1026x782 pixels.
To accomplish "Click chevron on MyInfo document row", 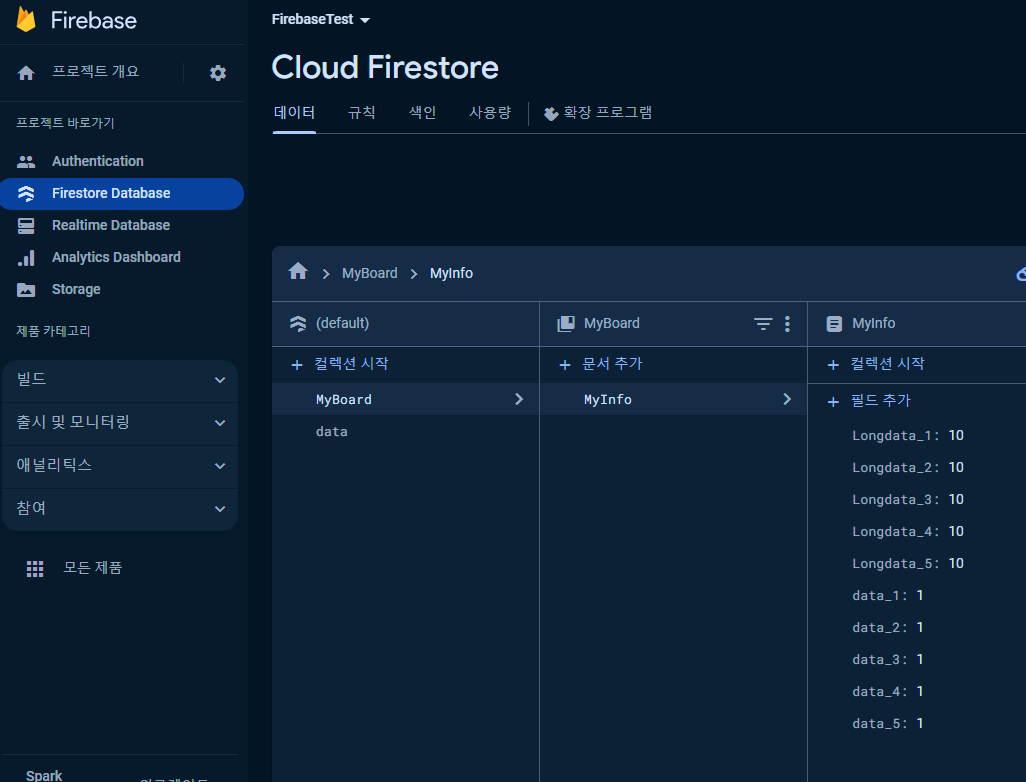I will pos(787,399).
